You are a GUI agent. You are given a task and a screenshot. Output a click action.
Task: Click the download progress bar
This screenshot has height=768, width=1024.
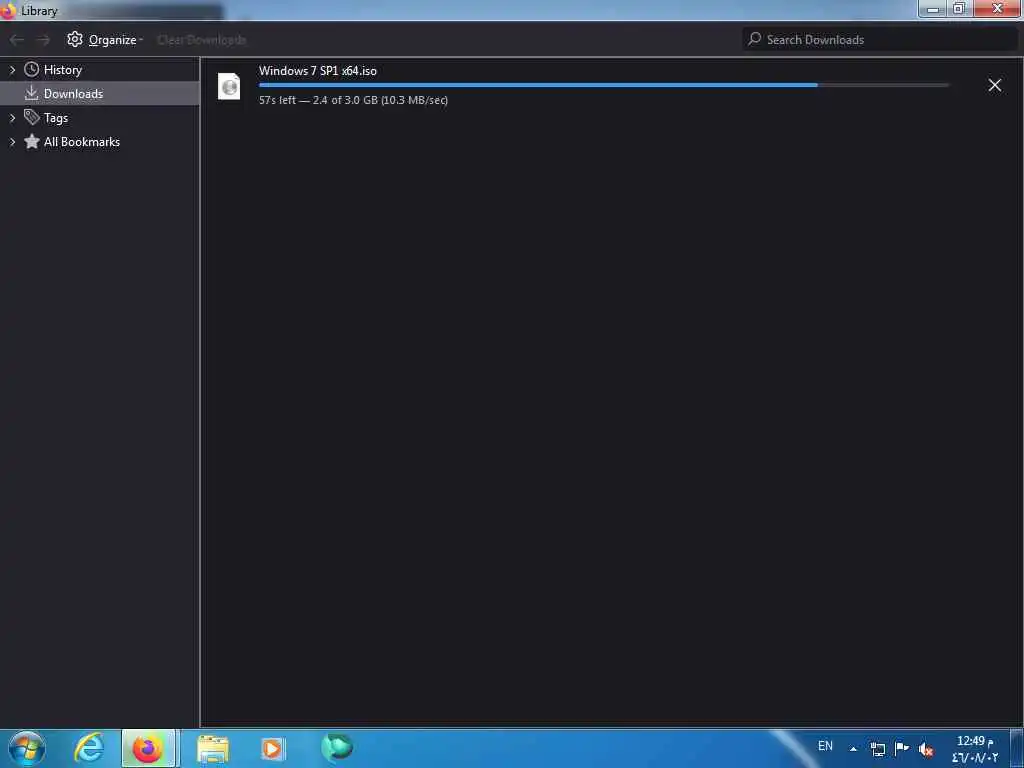pyautogui.click(x=603, y=85)
